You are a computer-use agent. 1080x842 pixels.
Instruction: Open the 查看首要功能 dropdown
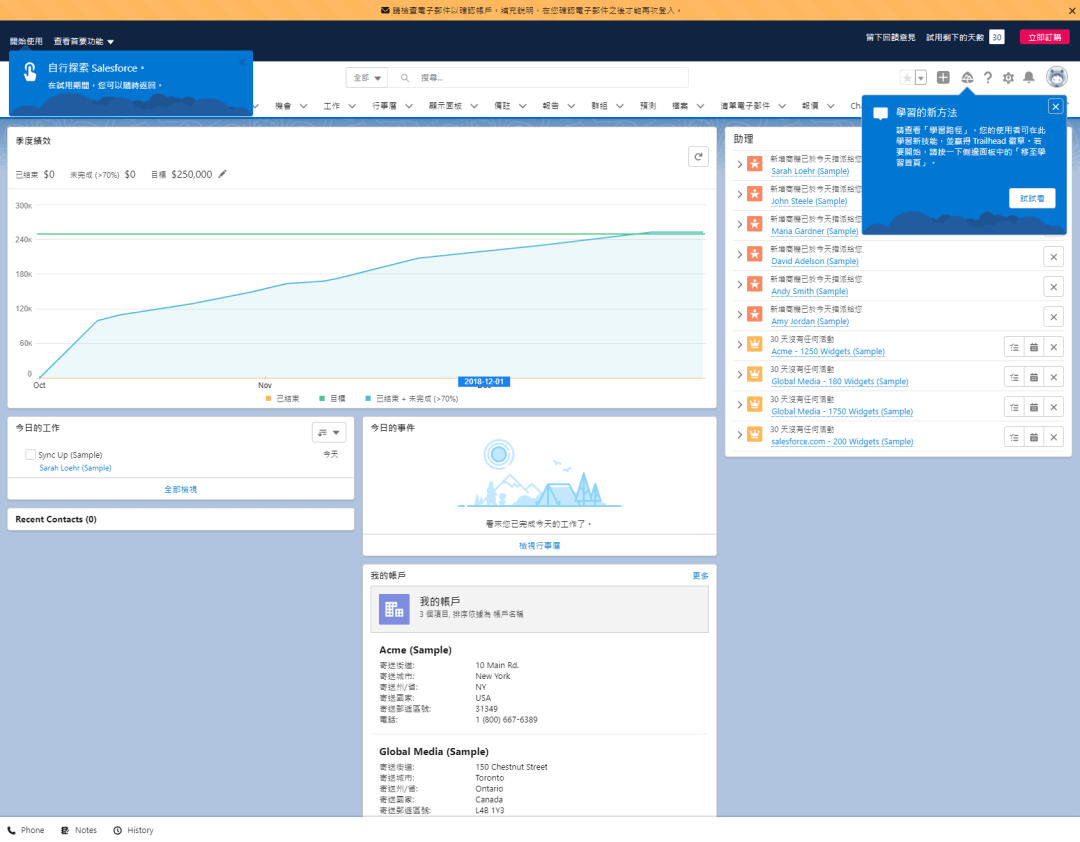[x=83, y=41]
